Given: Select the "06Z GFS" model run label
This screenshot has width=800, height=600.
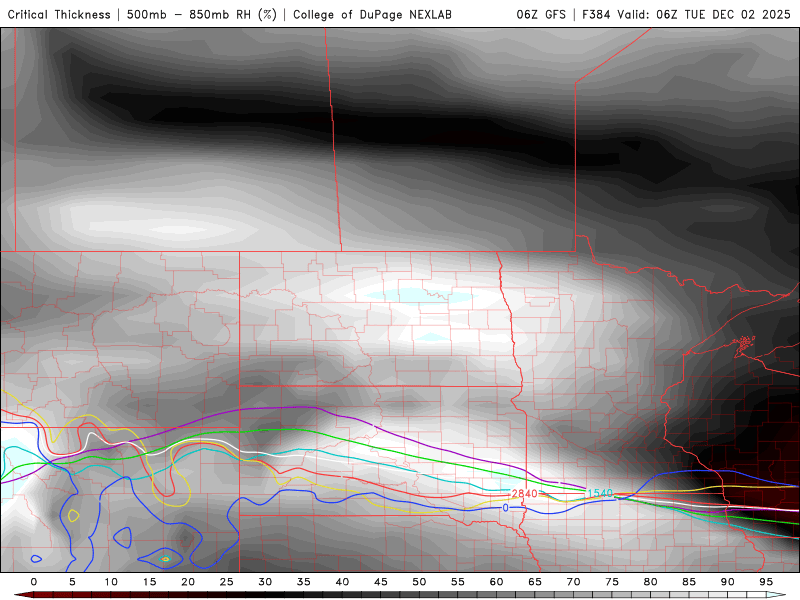Looking at the screenshot, I should tap(541, 14).
